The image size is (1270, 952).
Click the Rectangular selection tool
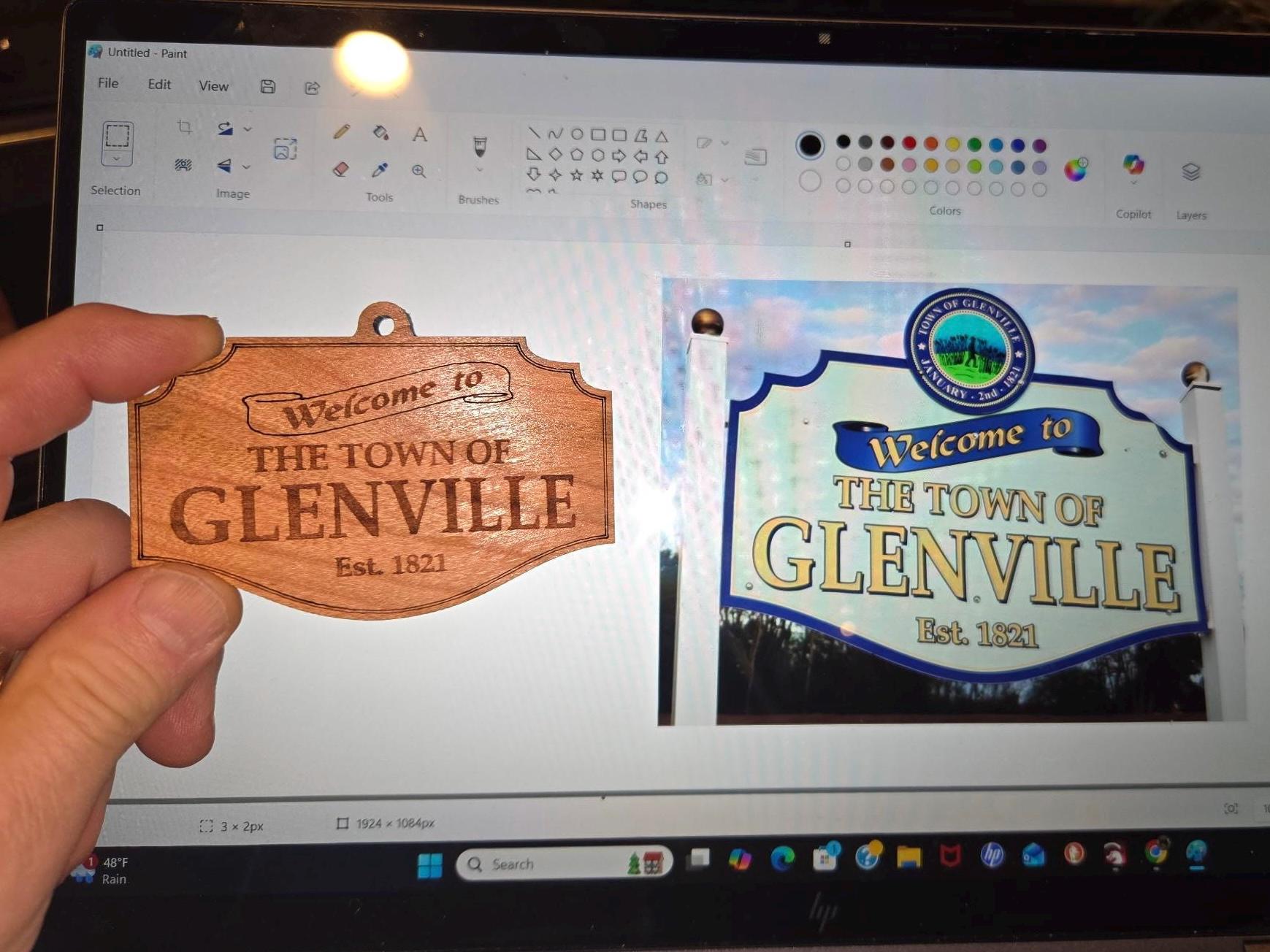(x=118, y=136)
